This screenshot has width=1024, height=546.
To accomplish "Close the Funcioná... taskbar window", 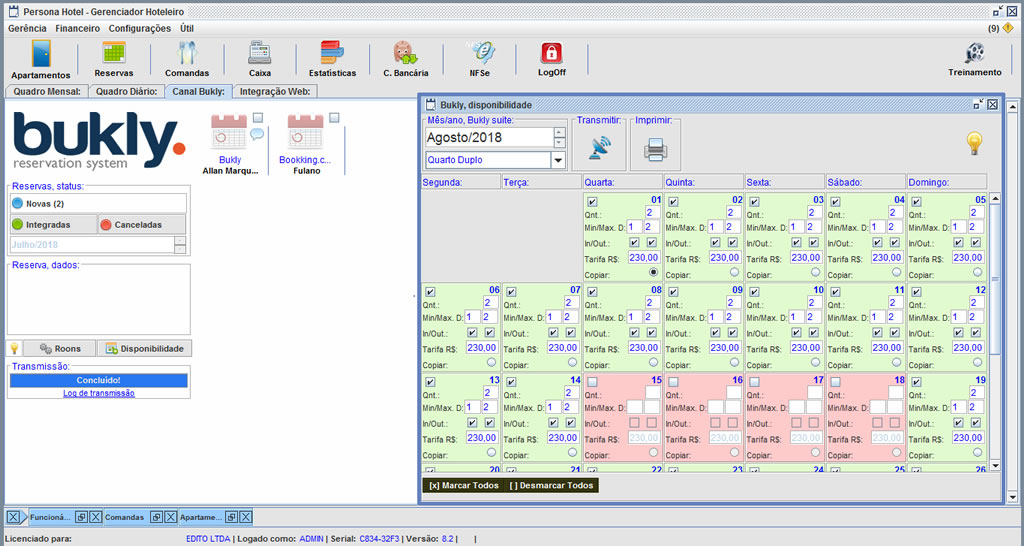I will (95, 517).
